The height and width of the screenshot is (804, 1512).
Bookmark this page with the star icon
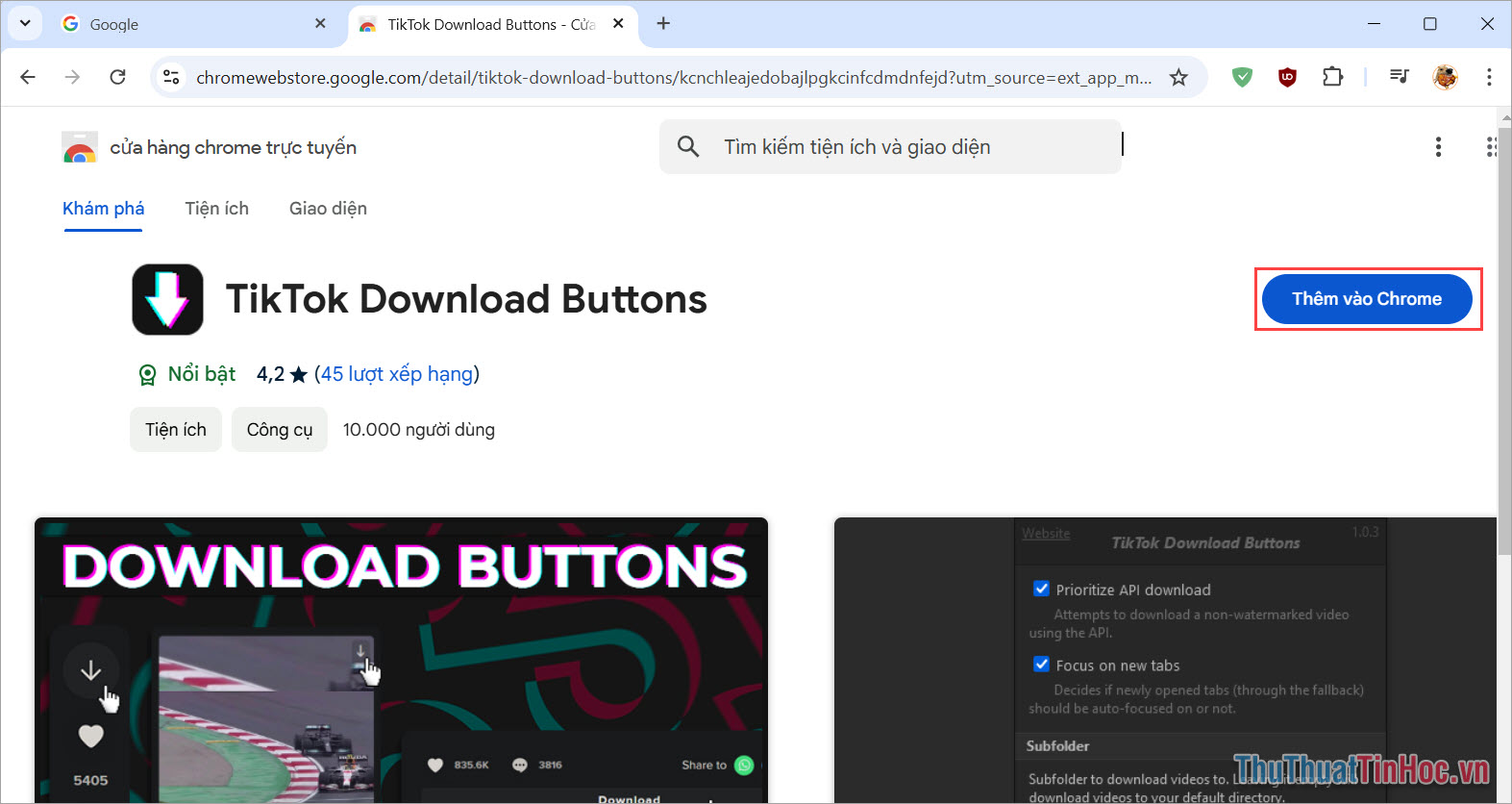(1178, 78)
